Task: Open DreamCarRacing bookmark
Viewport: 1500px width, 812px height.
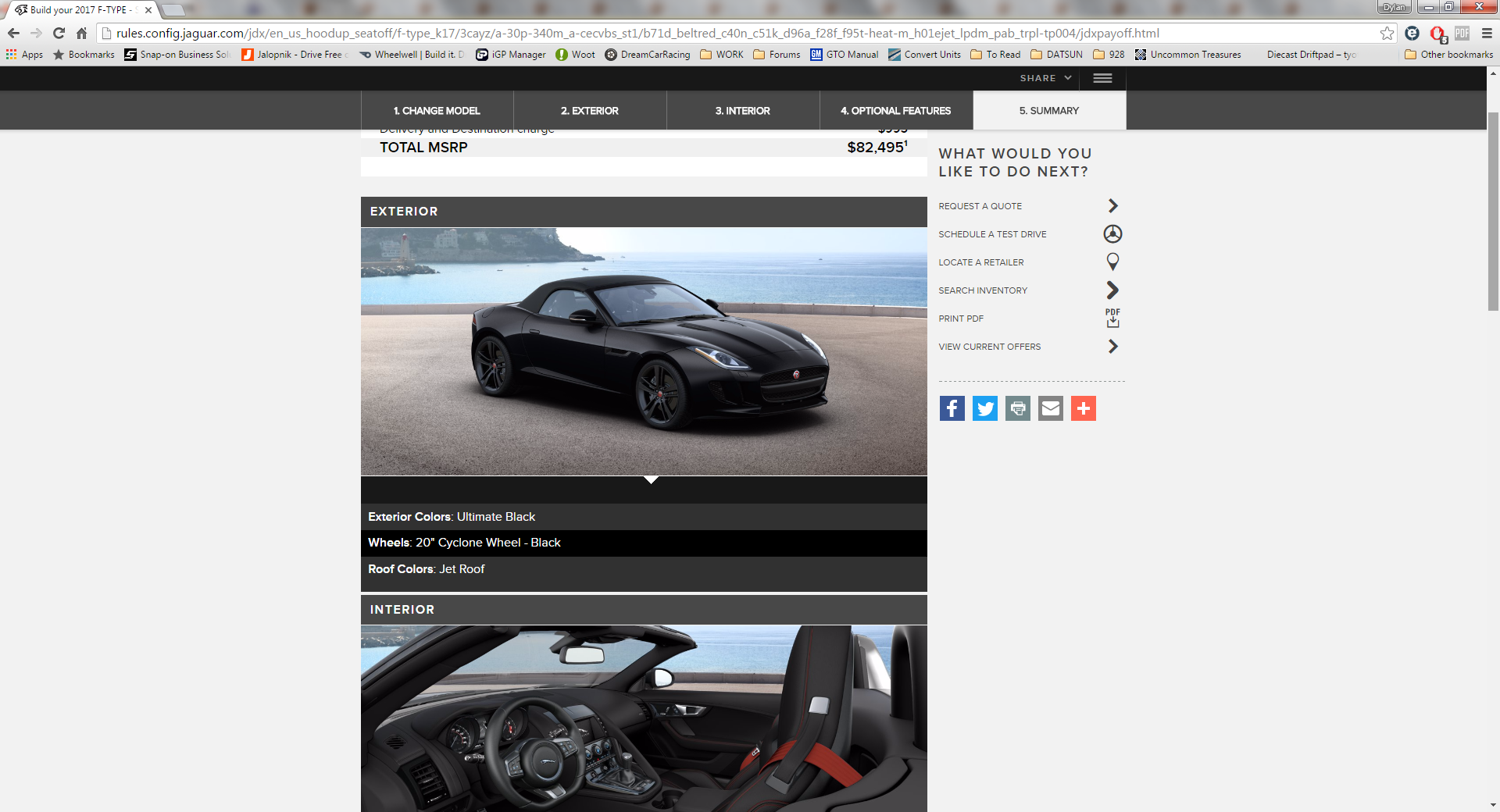Action: point(648,55)
